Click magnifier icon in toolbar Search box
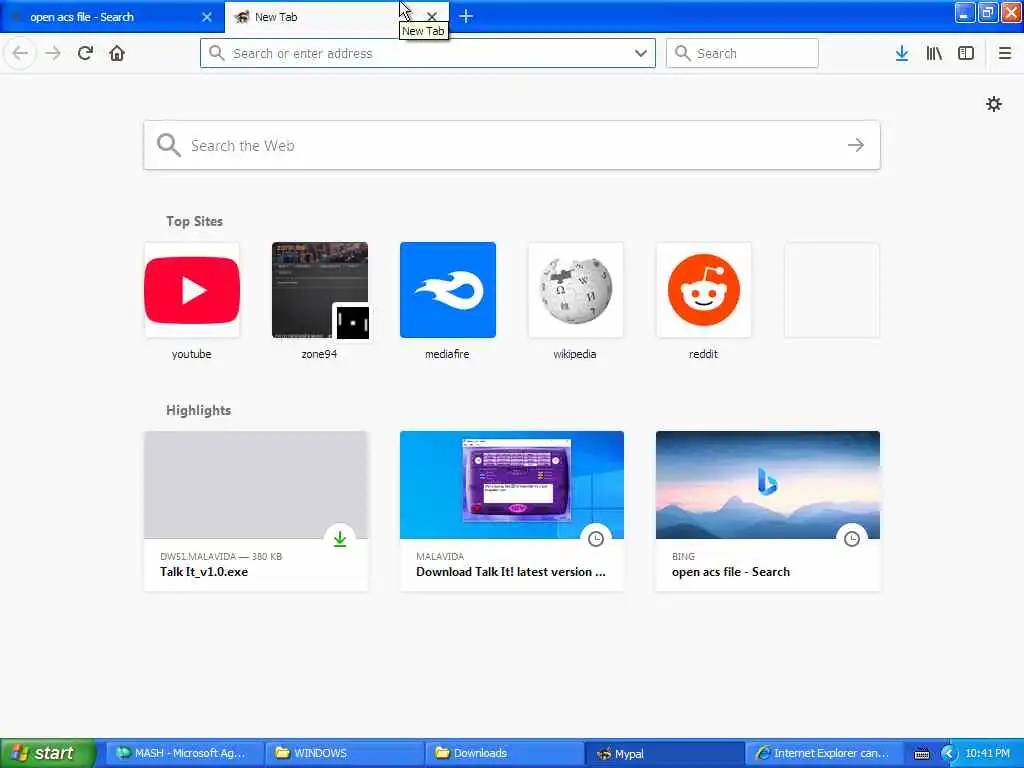The width and height of the screenshot is (1024, 768). click(682, 53)
